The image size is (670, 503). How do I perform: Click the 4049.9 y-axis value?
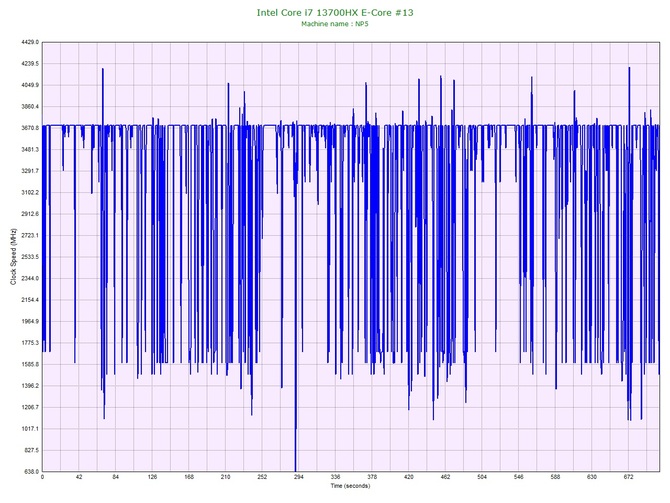pos(30,85)
